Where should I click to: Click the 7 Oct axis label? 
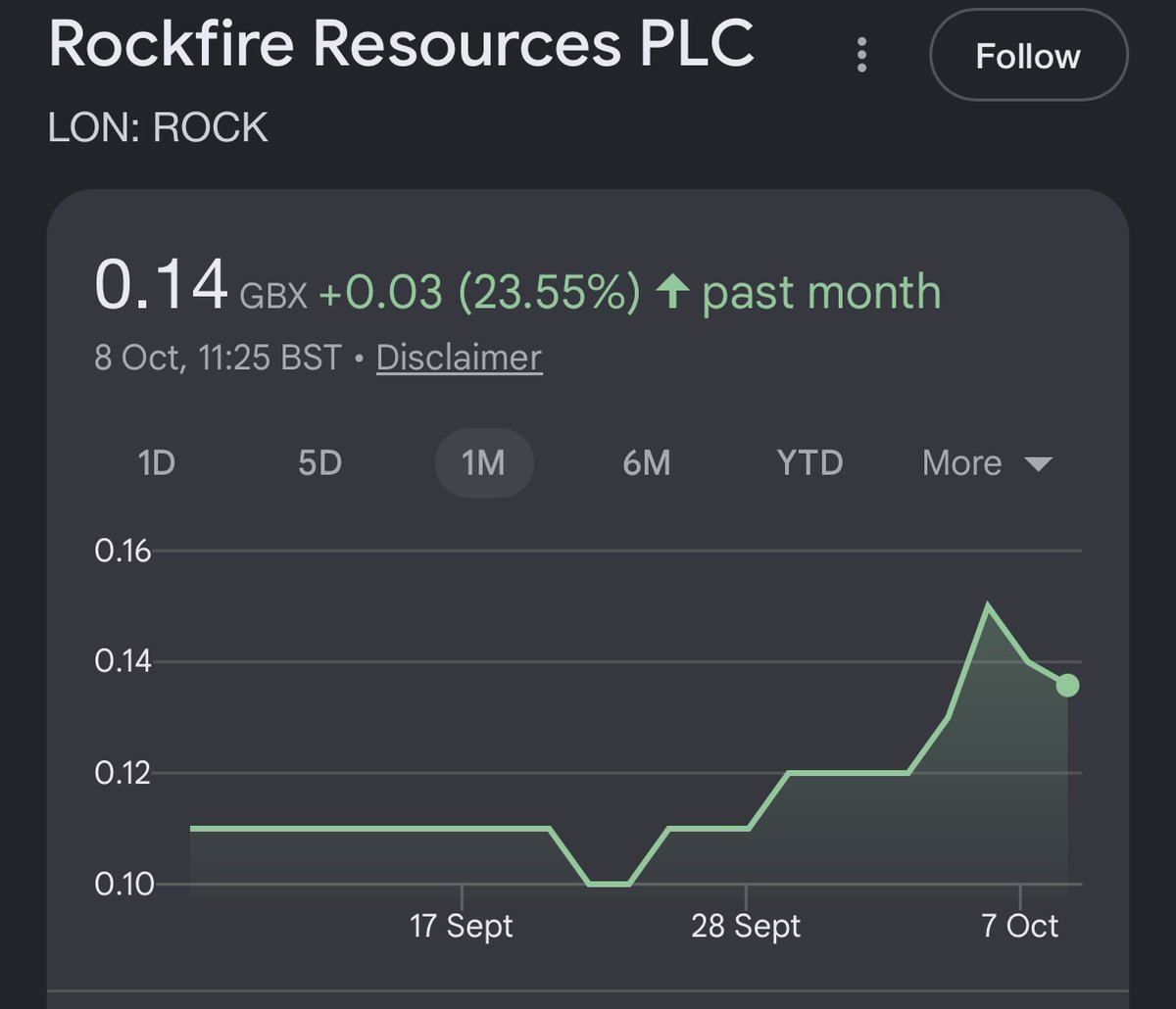[1020, 927]
